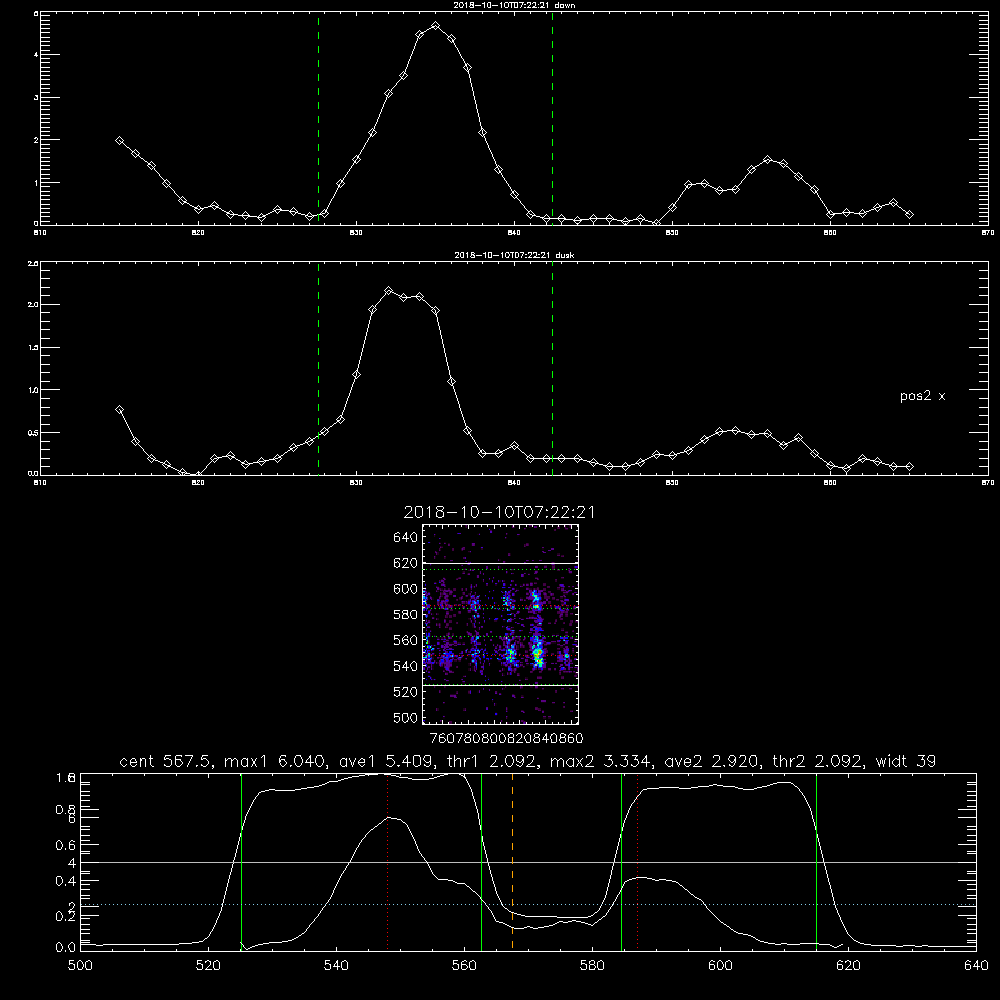Click the left green dashed line in dawn plot
Image resolution: width=1000 pixels, height=1000 pixels.
pos(318,118)
